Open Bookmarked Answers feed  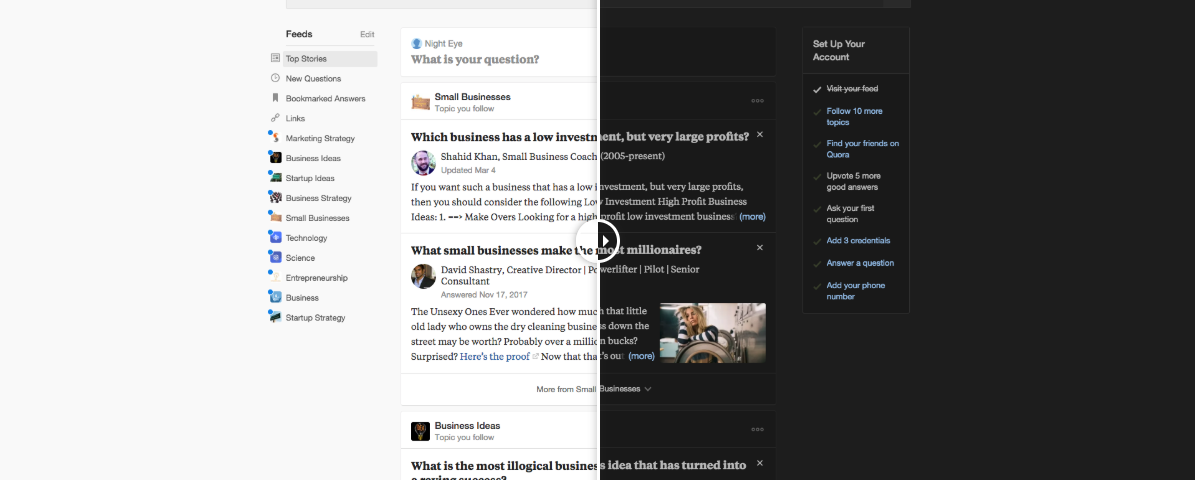(x=325, y=98)
